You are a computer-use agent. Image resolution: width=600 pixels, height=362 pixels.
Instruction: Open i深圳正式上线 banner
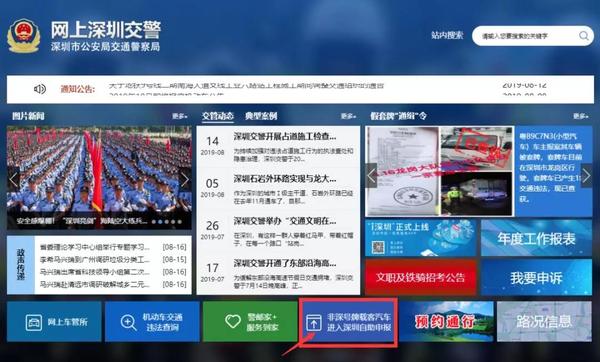pyautogui.click(x=421, y=238)
